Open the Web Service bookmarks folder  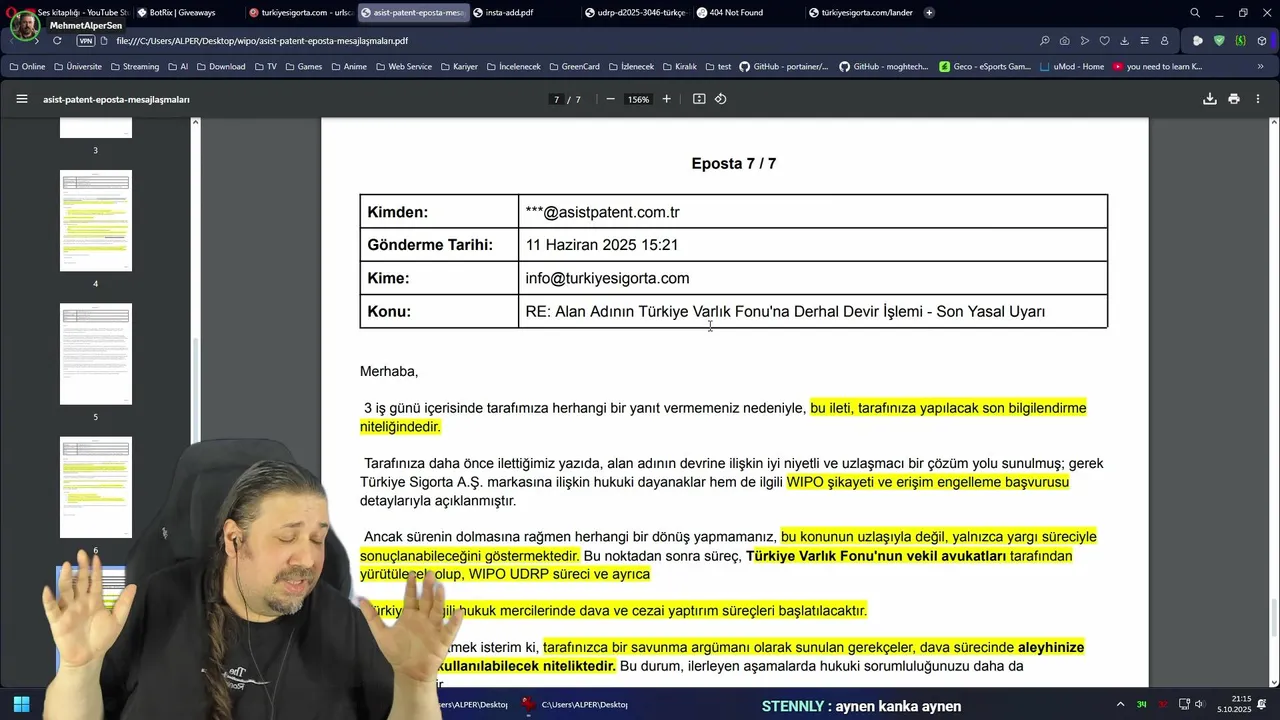point(404,67)
